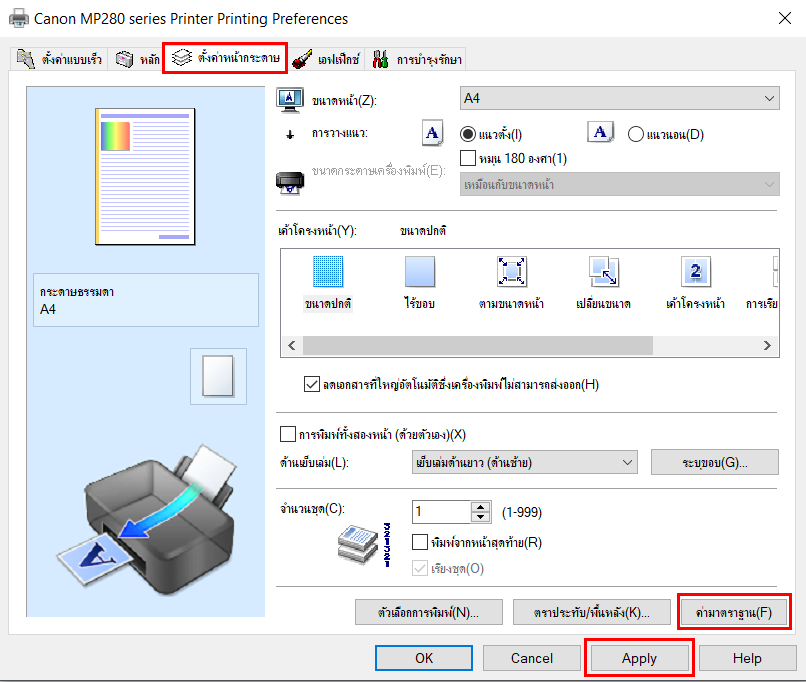Click Specify Margin button (ระบุขอบ)
This screenshot has width=806, height=682.
pyautogui.click(x=715, y=462)
